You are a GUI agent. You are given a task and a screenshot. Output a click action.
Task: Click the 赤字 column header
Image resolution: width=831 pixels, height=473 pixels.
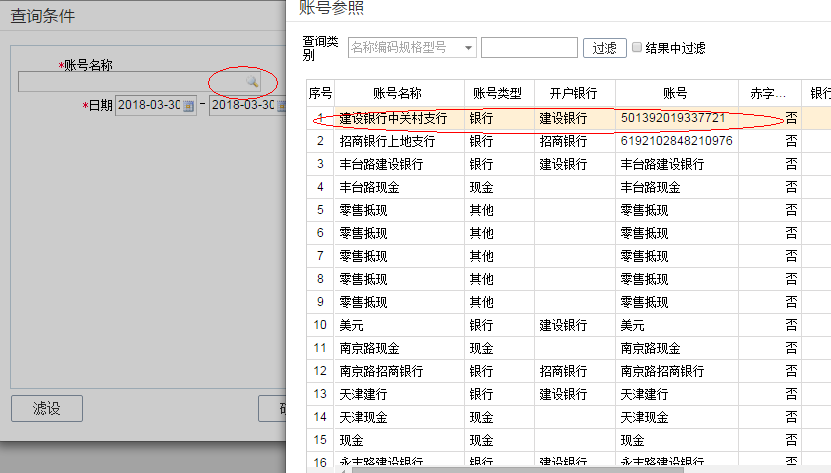(769, 93)
